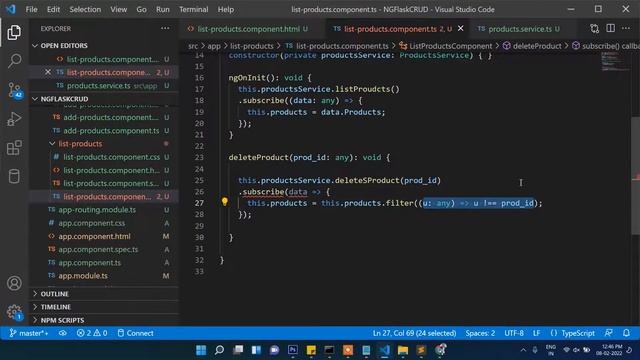
Task: Switch to list-products.component.html tab
Action: (248, 29)
